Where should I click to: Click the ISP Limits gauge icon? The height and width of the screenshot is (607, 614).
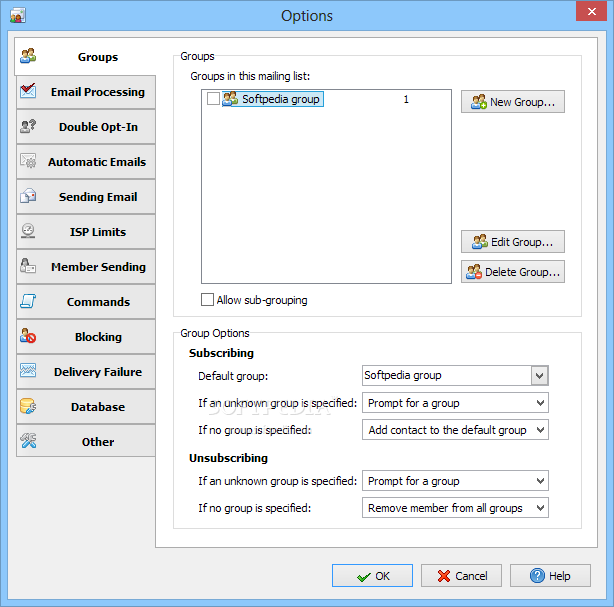point(28,231)
